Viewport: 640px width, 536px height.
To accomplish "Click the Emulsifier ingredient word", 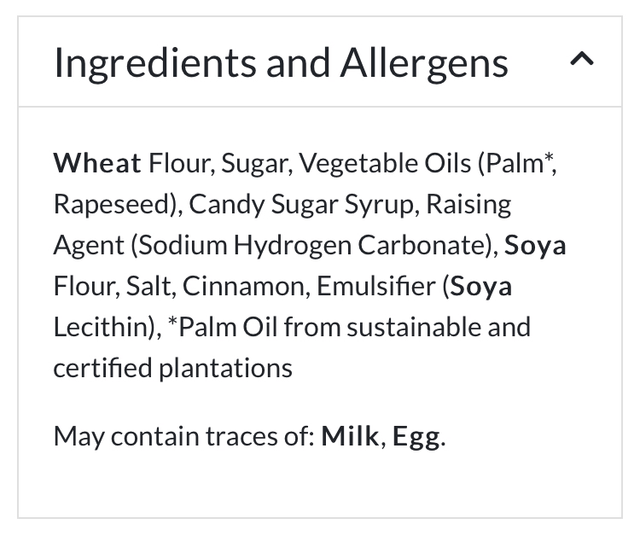I will (x=375, y=286).
